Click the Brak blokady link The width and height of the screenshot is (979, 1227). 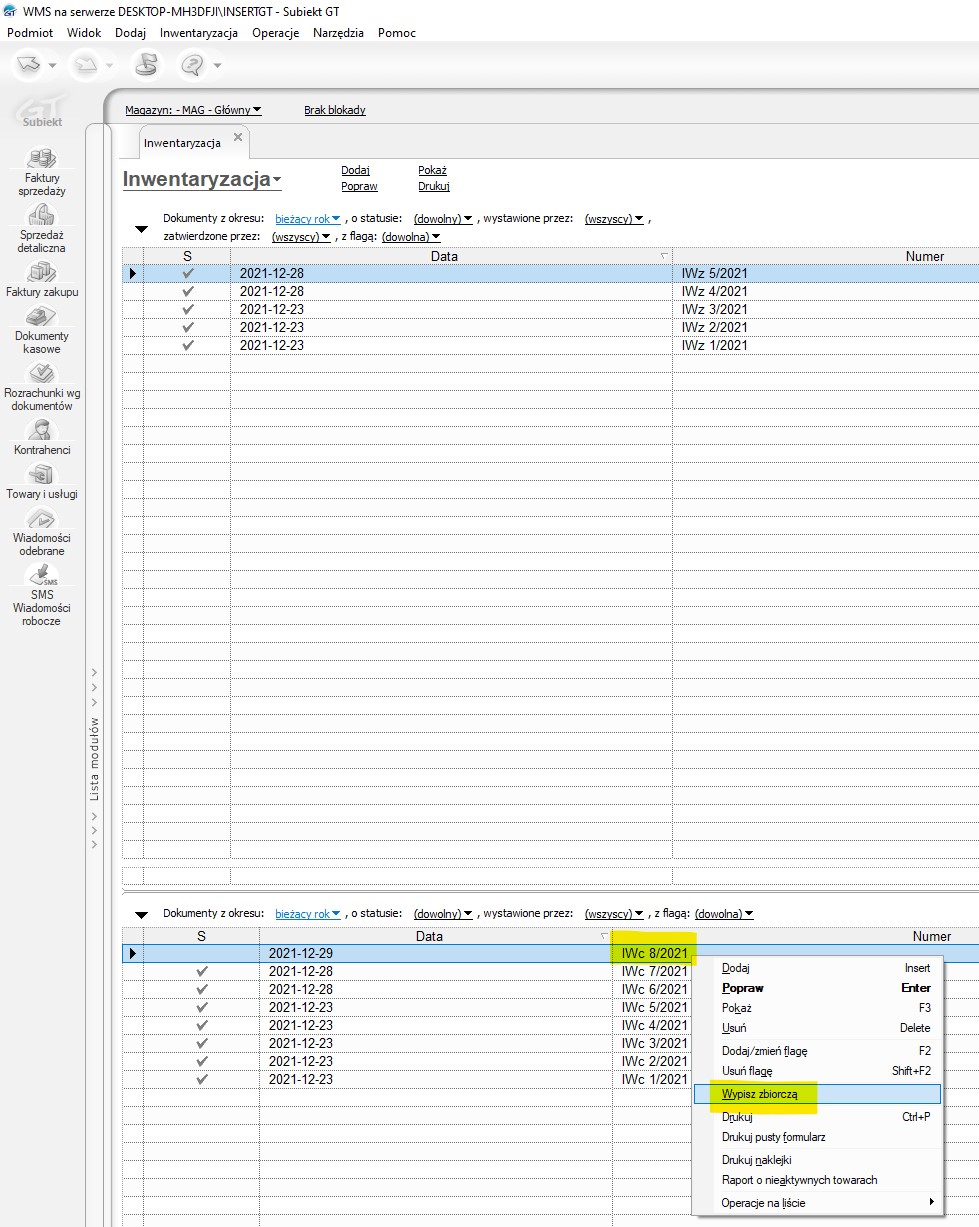[334, 110]
